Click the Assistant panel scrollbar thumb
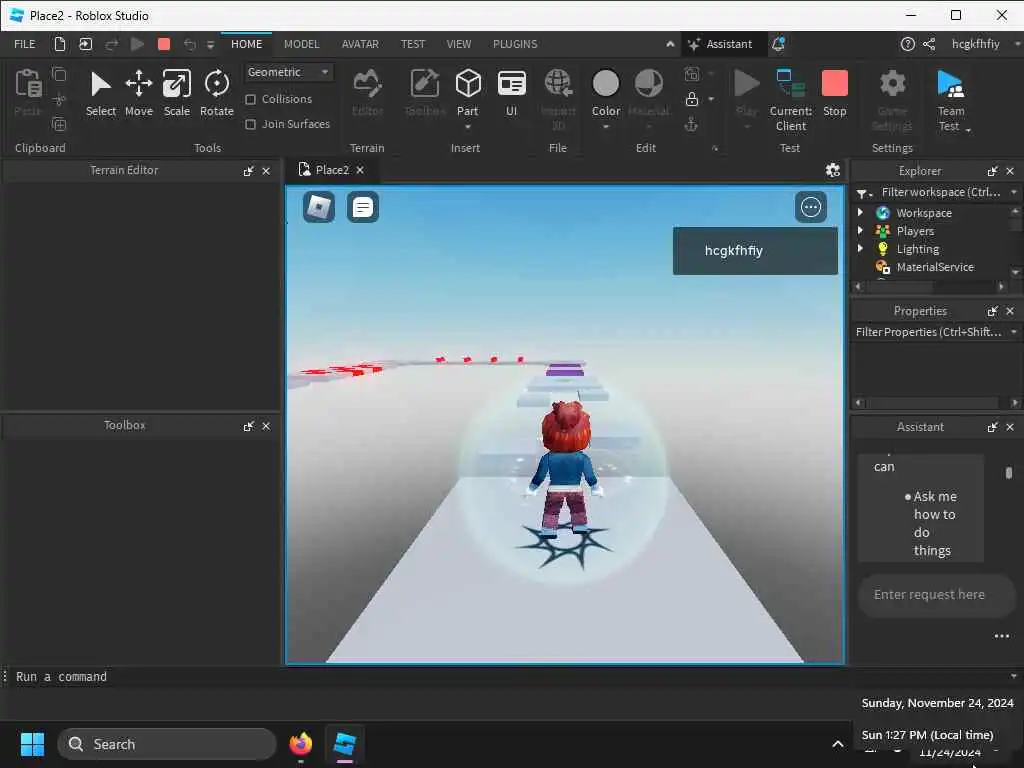 pos(1008,472)
